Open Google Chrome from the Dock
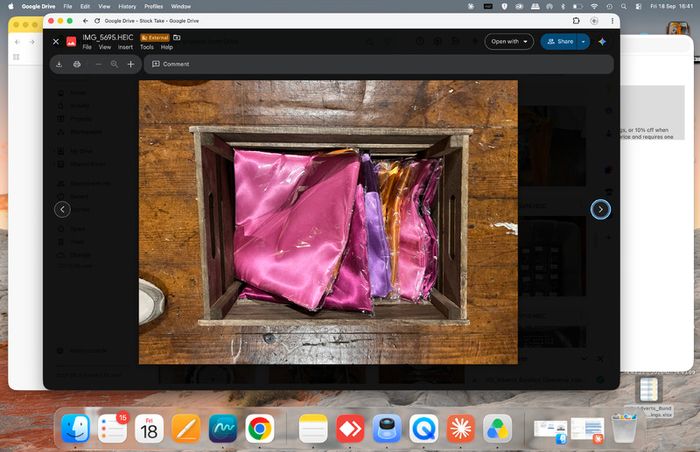Viewport: 700px width, 452px height. 259,428
